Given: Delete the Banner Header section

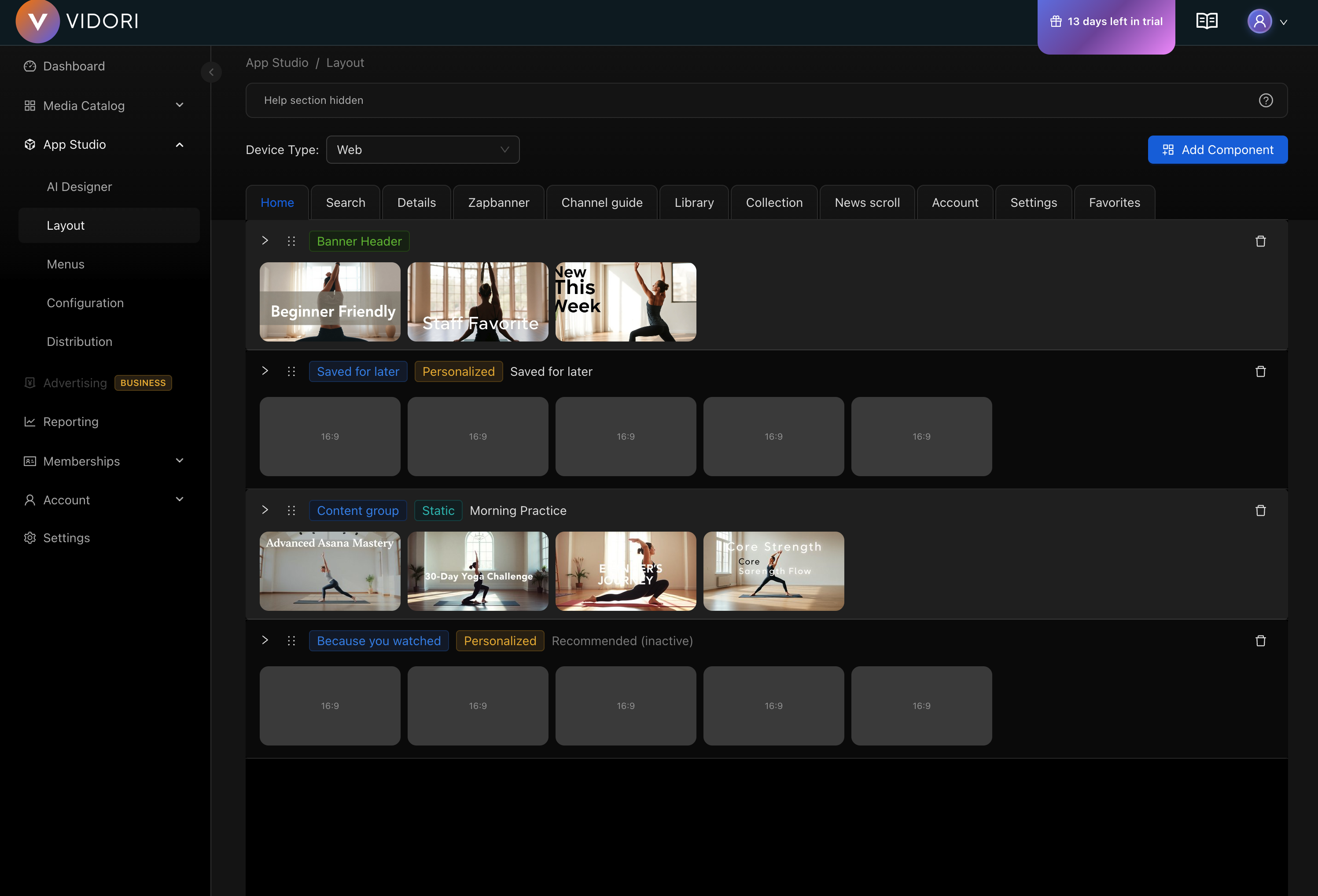Looking at the screenshot, I should 1261,241.
